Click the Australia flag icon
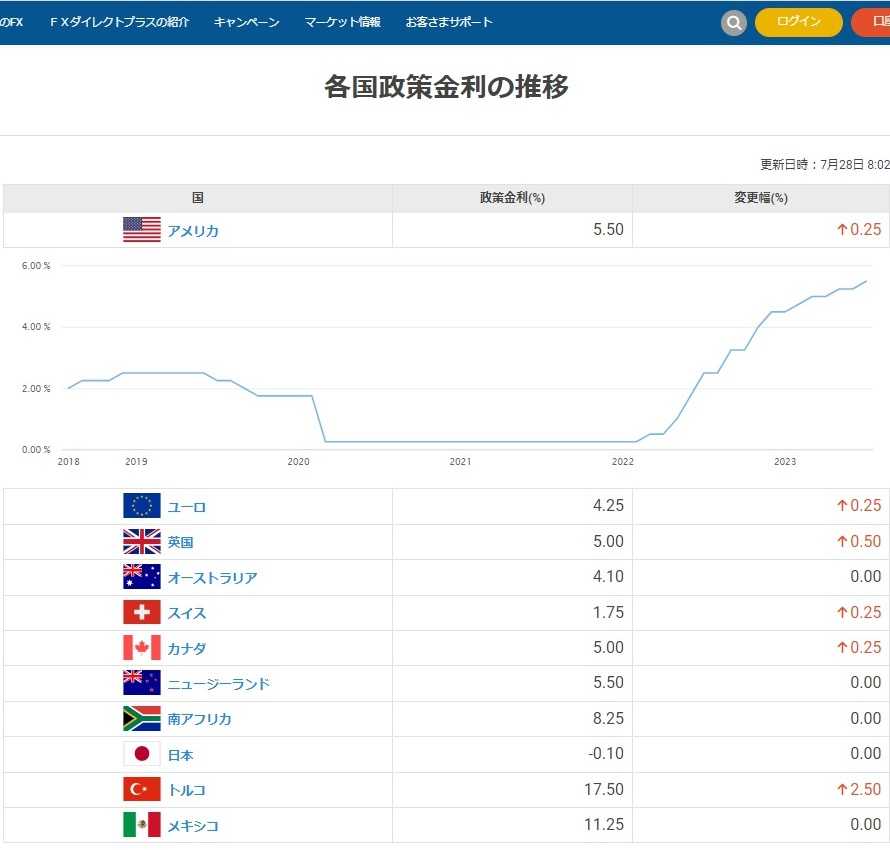 tap(141, 577)
